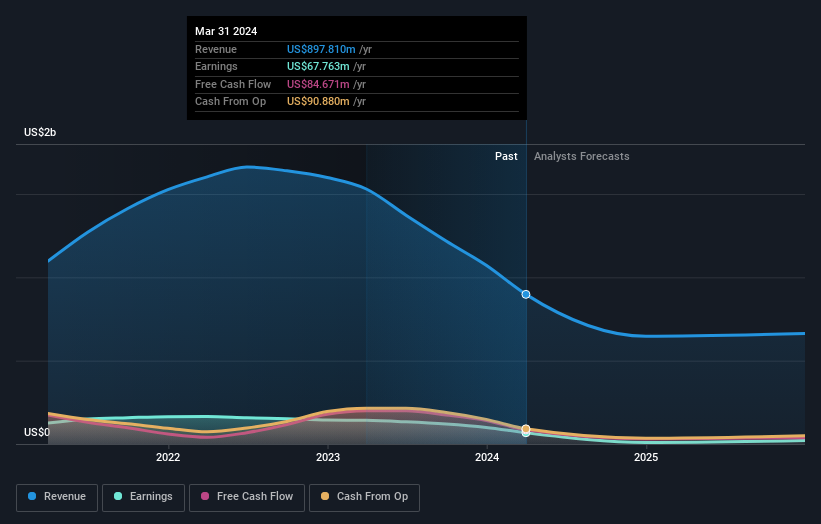Click the teal Earnings legend dot
821x524 pixels.
pos(118,496)
